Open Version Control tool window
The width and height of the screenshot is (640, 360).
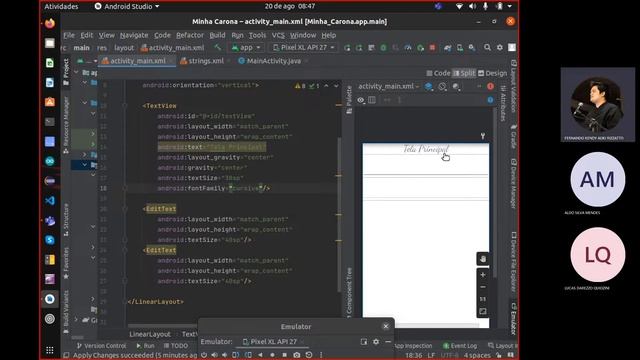pos(101,346)
